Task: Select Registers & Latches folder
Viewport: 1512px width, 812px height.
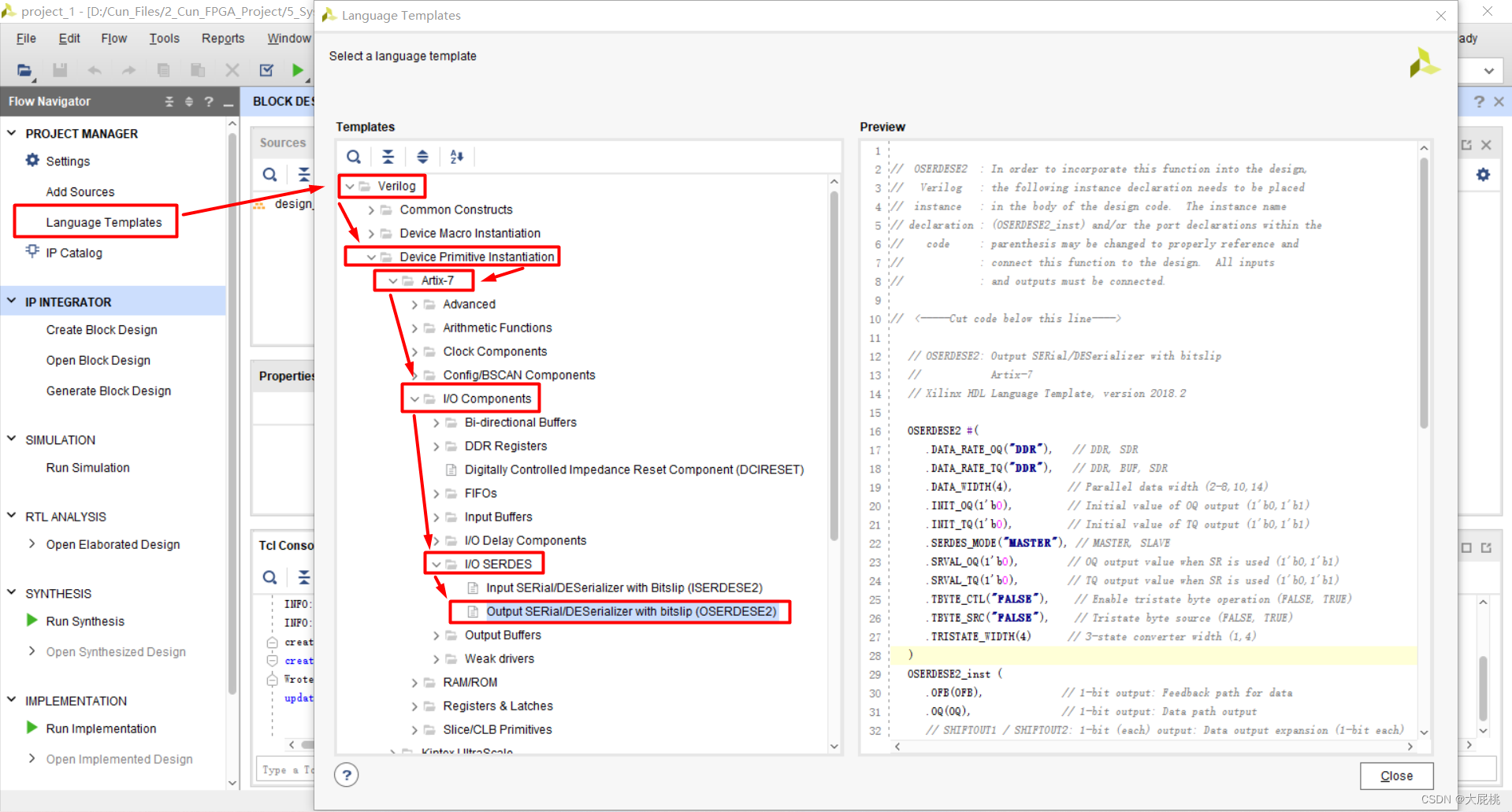Action: pos(497,706)
